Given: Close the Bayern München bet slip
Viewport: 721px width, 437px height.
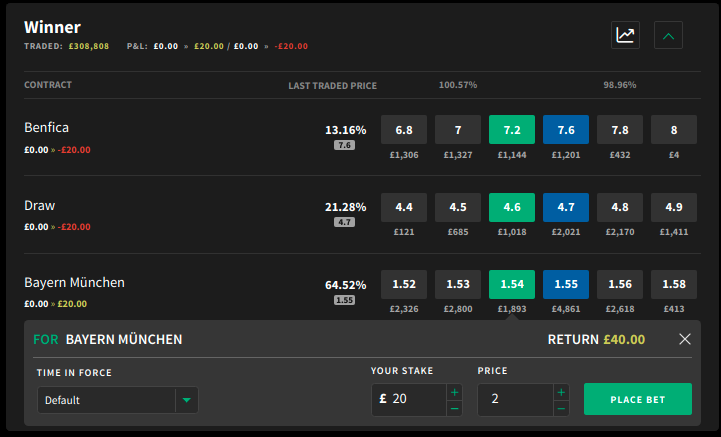Looking at the screenshot, I should point(685,339).
